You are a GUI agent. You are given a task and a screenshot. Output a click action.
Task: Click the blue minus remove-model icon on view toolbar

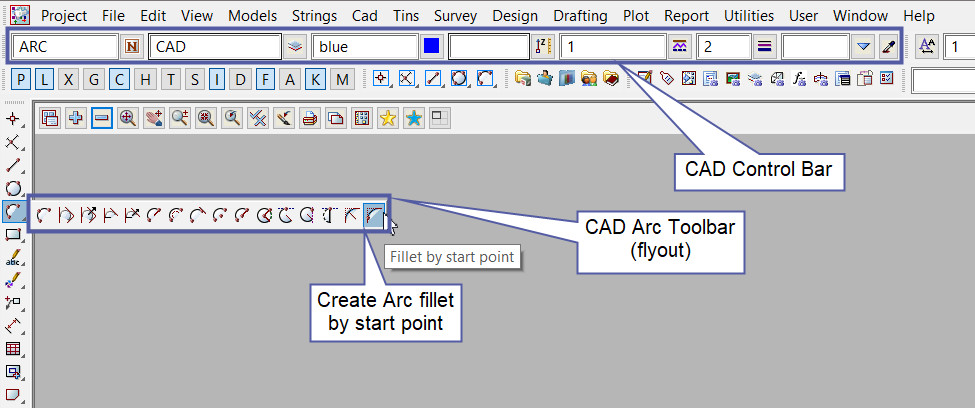pos(102,118)
